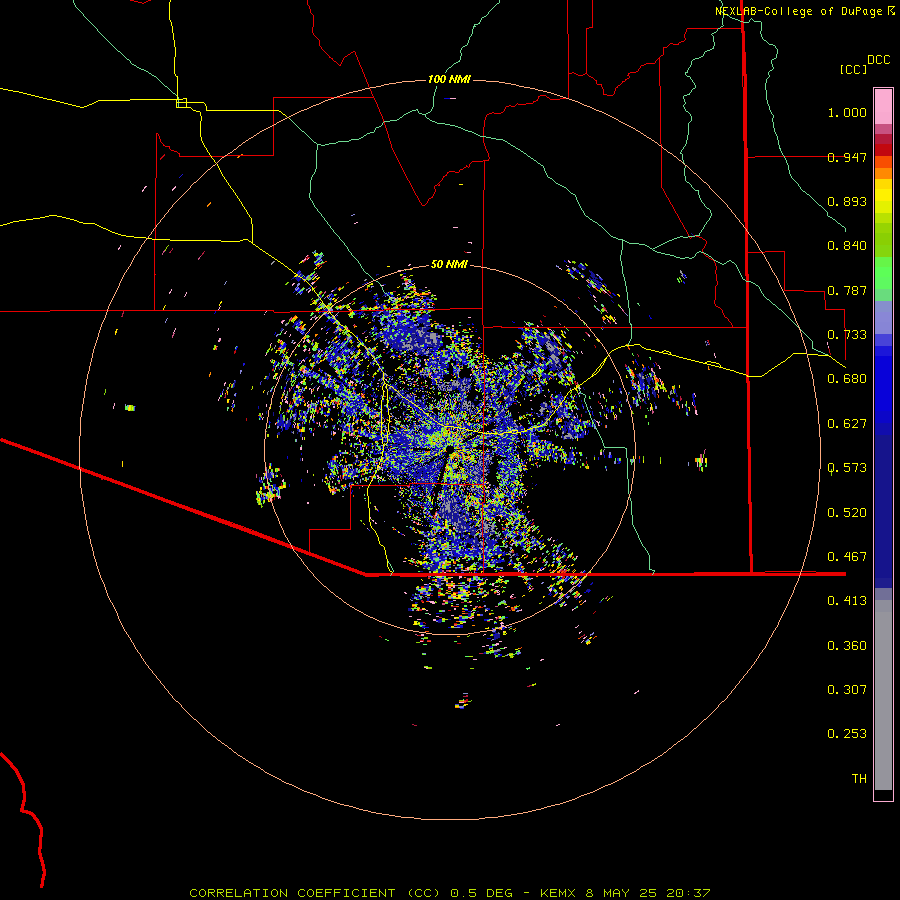The width and height of the screenshot is (900, 900).
Task: Click the 50 NMI range ring label
Action: pos(449,264)
